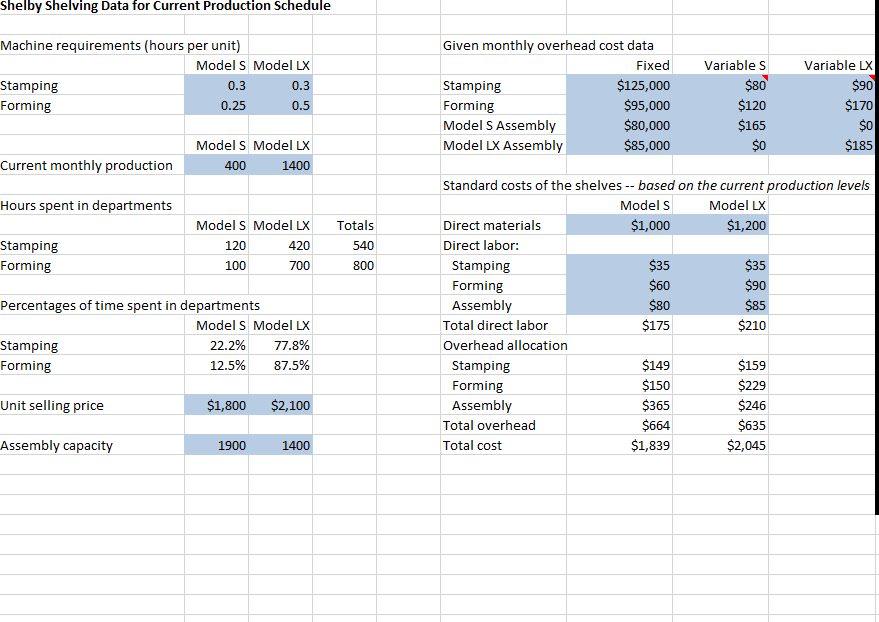Select total direct labor Model LX $210

point(720,326)
